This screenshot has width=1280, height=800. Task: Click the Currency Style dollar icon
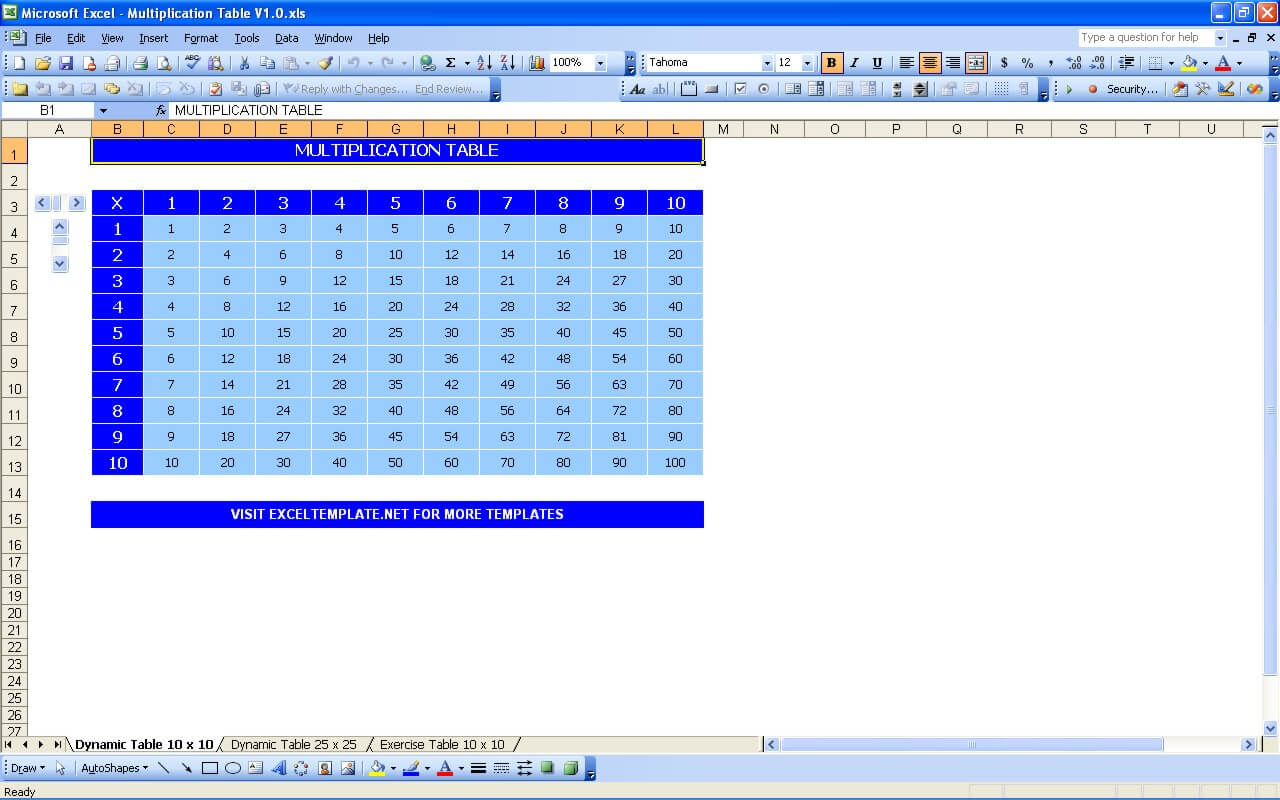pos(1004,63)
